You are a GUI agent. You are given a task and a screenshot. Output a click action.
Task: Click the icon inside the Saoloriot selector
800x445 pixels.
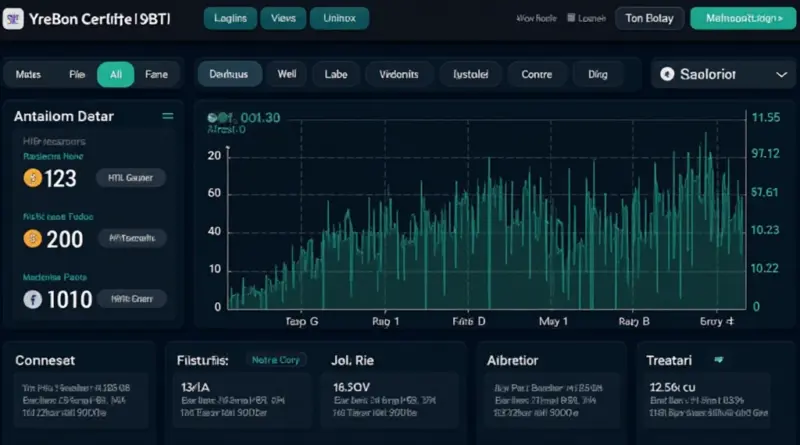click(x=668, y=74)
